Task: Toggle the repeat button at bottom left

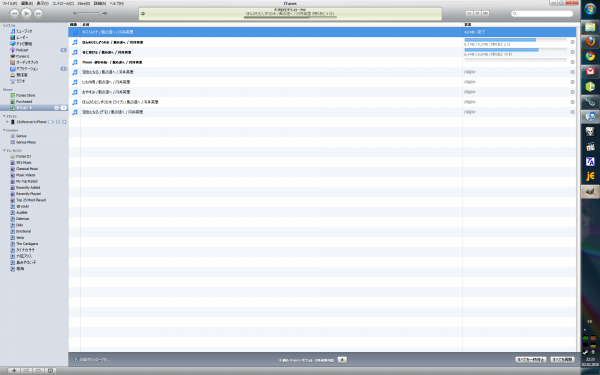Action: 38,371
